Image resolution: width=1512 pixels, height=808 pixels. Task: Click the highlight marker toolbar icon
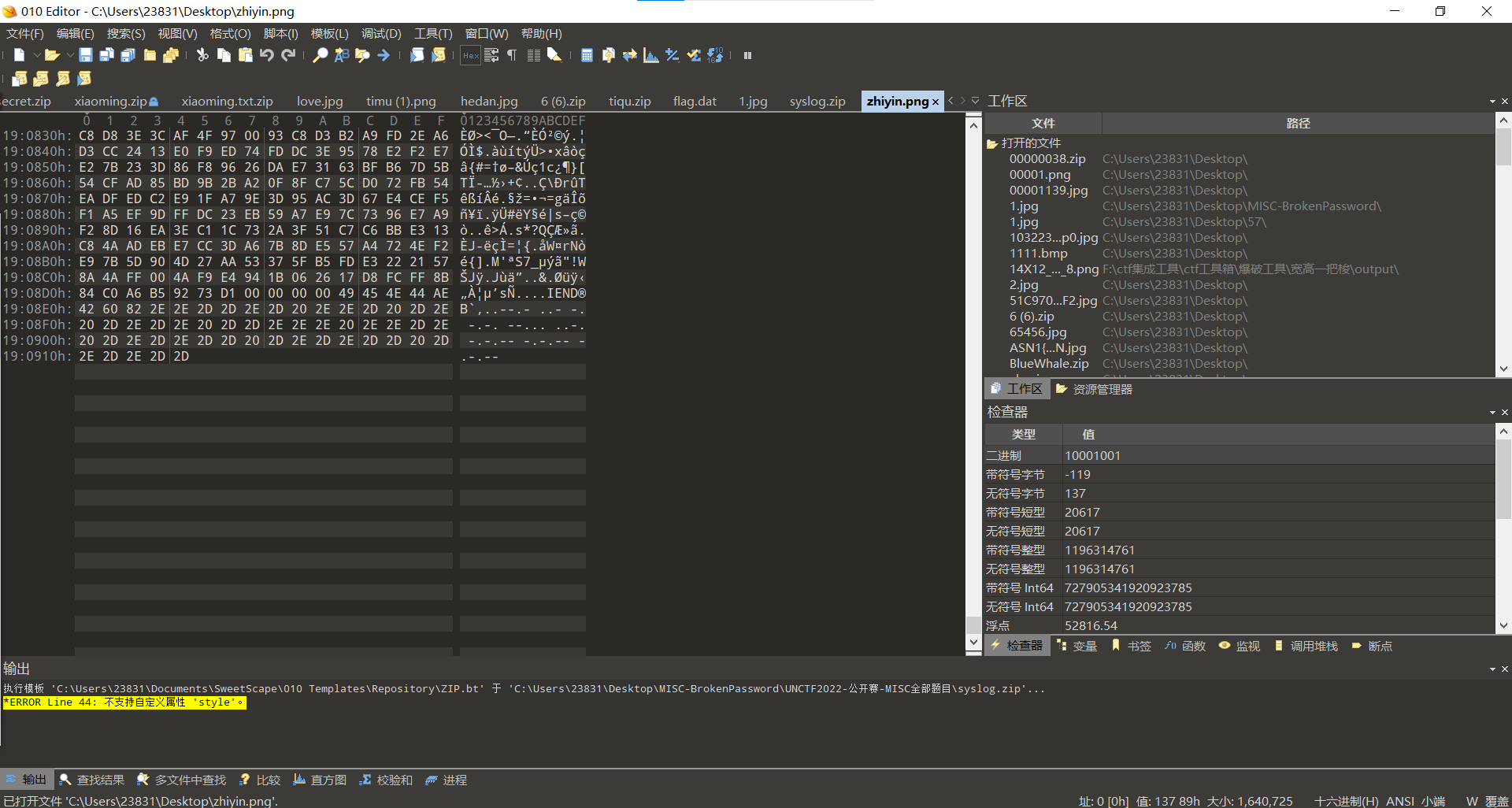tap(554, 55)
